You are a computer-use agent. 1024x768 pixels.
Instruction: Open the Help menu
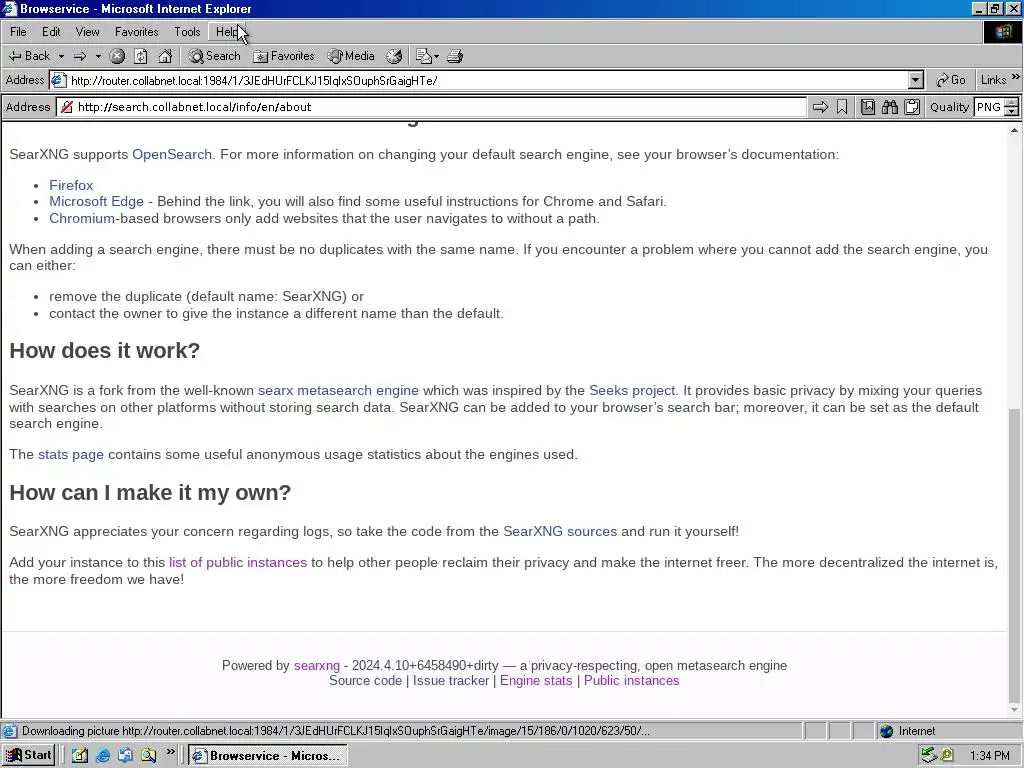coord(227,32)
